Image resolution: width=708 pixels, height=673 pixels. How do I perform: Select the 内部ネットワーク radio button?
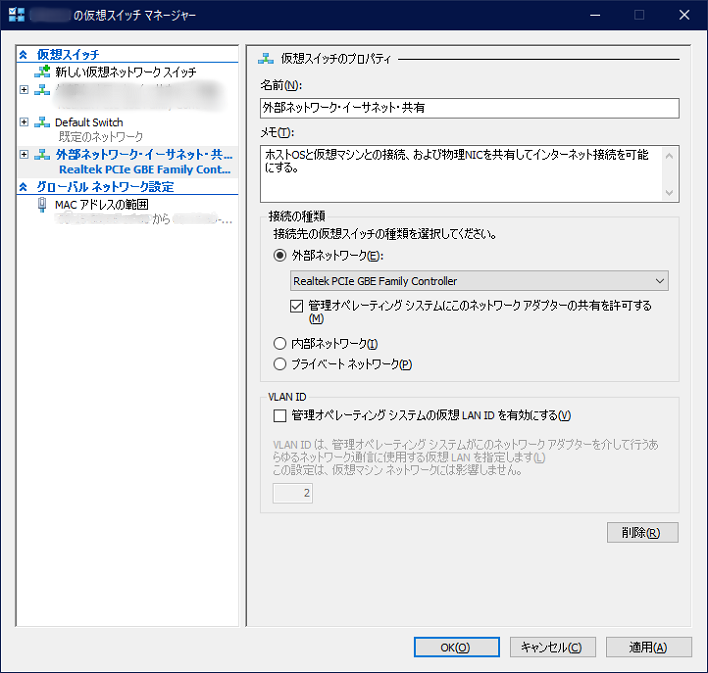pyautogui.click(x=280, y=344)
